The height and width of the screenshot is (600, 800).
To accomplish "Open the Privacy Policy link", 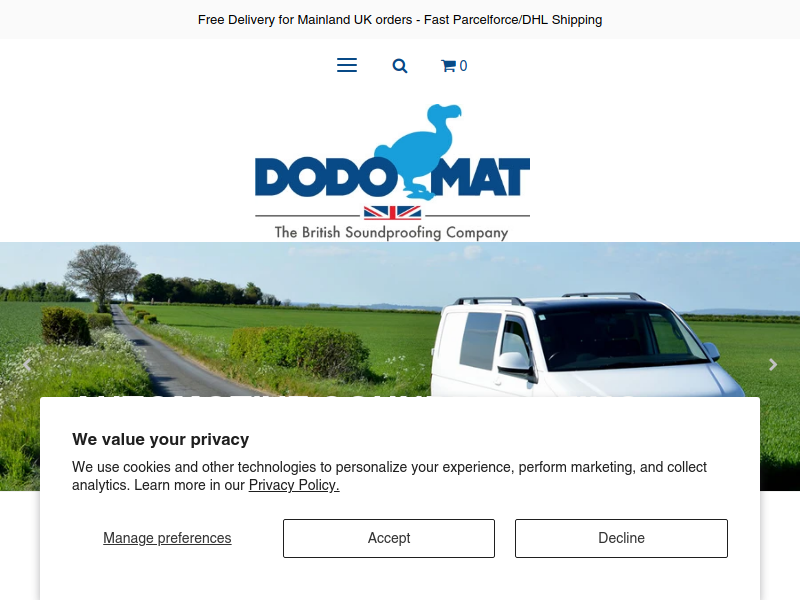I will point(294,485).
